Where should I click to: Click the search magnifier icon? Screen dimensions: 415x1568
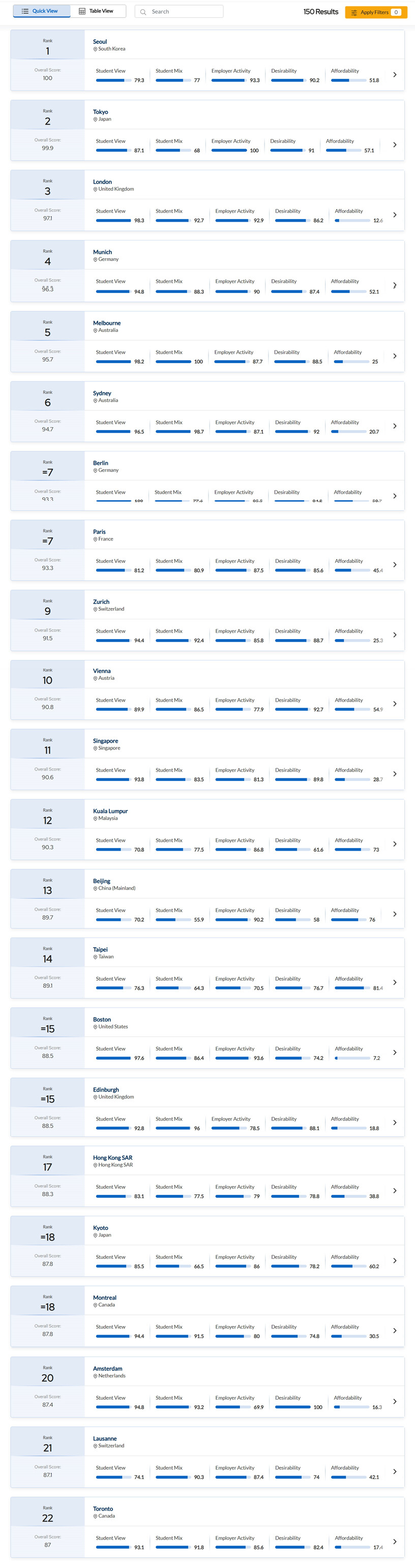[143, 12]
